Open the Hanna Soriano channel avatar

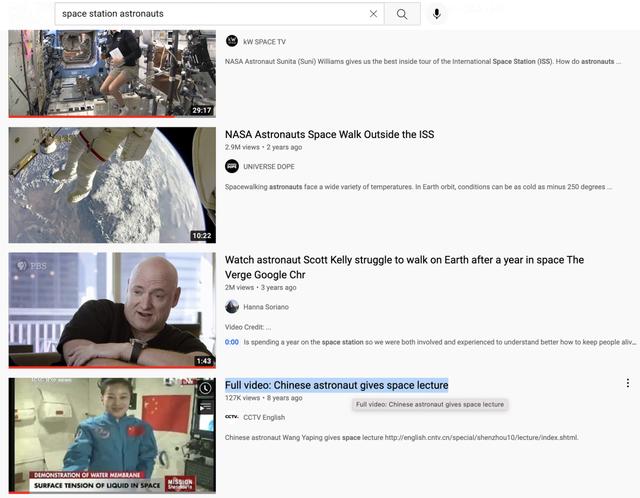point(232,307)
